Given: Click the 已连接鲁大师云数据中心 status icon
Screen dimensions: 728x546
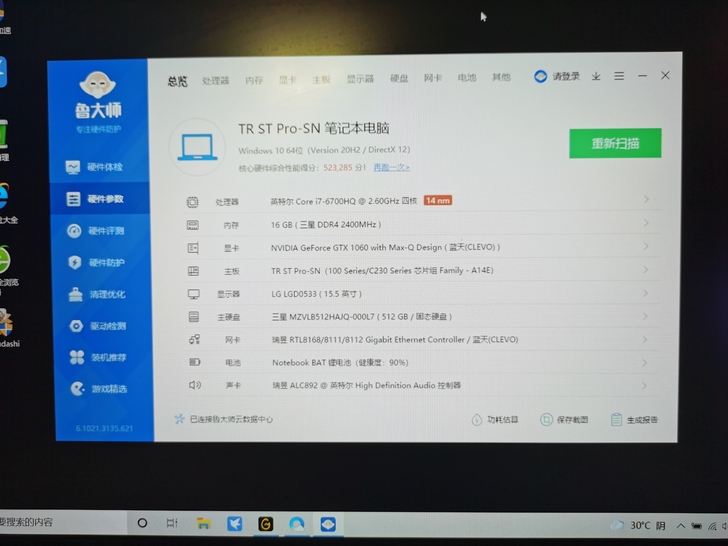Looking at the screenshot, I should pos(179,419).
